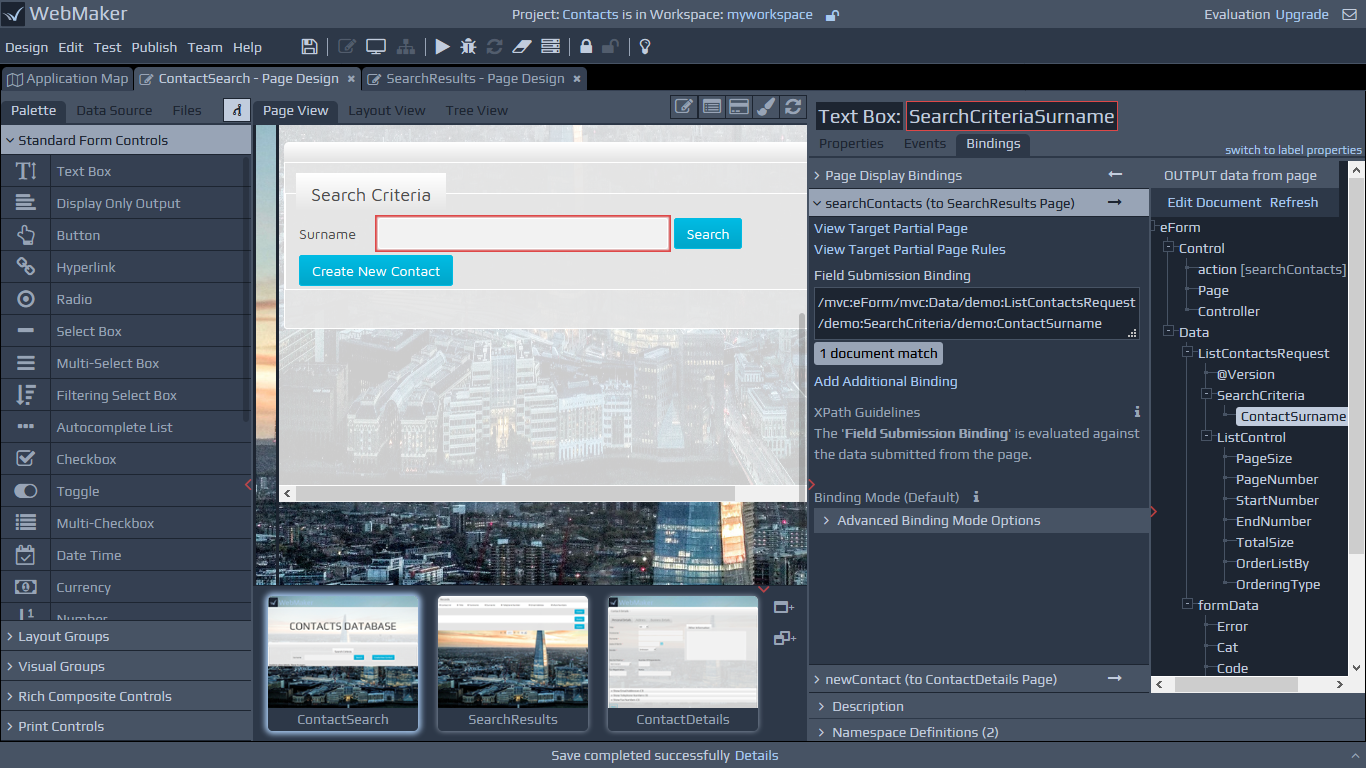This screenshot has width=1366, height=768.
Task: Expand Rich Composite Controls section
Action: click(x=125, y=696)
